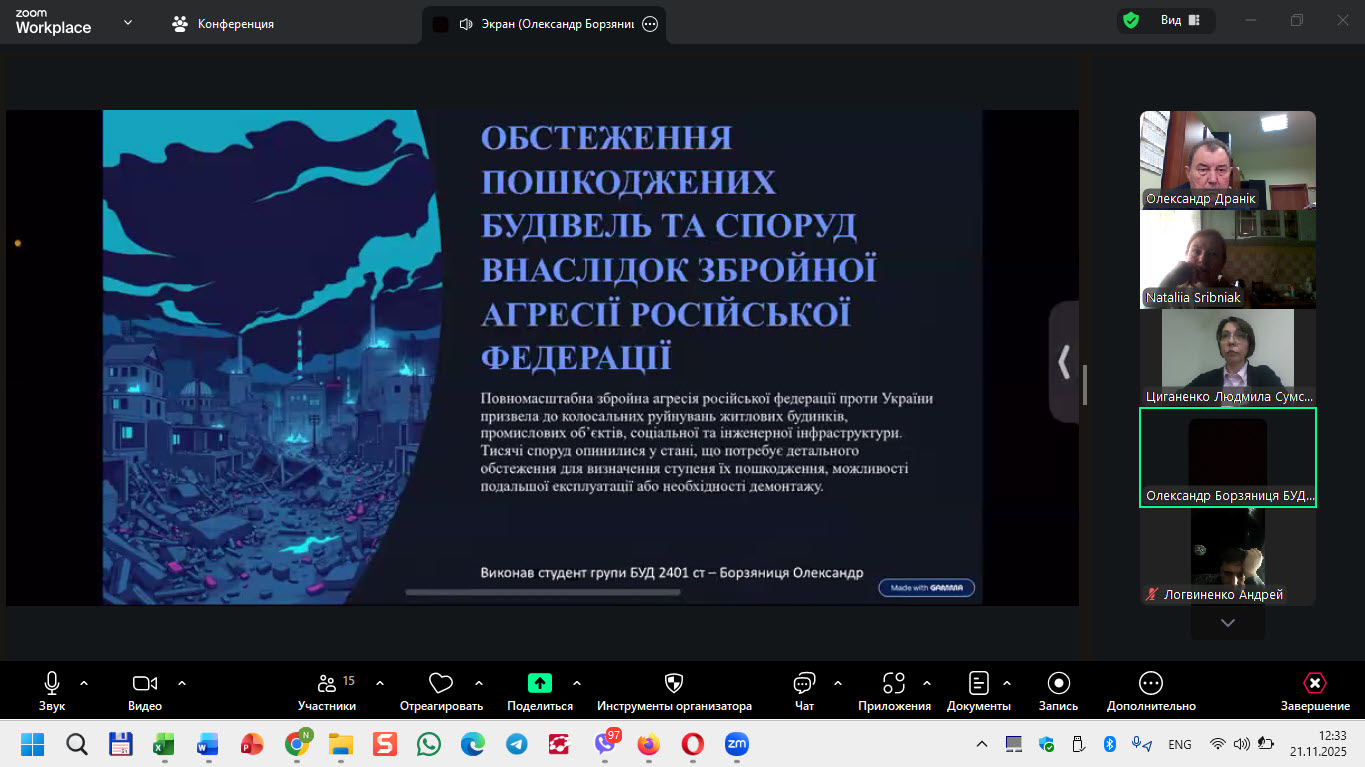Open Приложения apps icon
Screen dimensions: 1365x767
(893, 684)
